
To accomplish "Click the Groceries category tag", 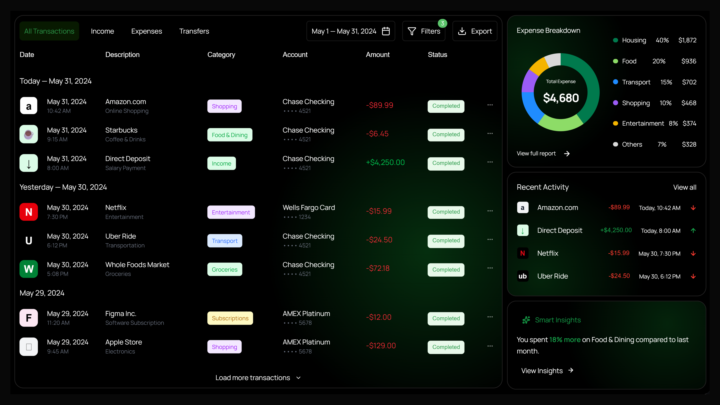I will pos(225,270).
